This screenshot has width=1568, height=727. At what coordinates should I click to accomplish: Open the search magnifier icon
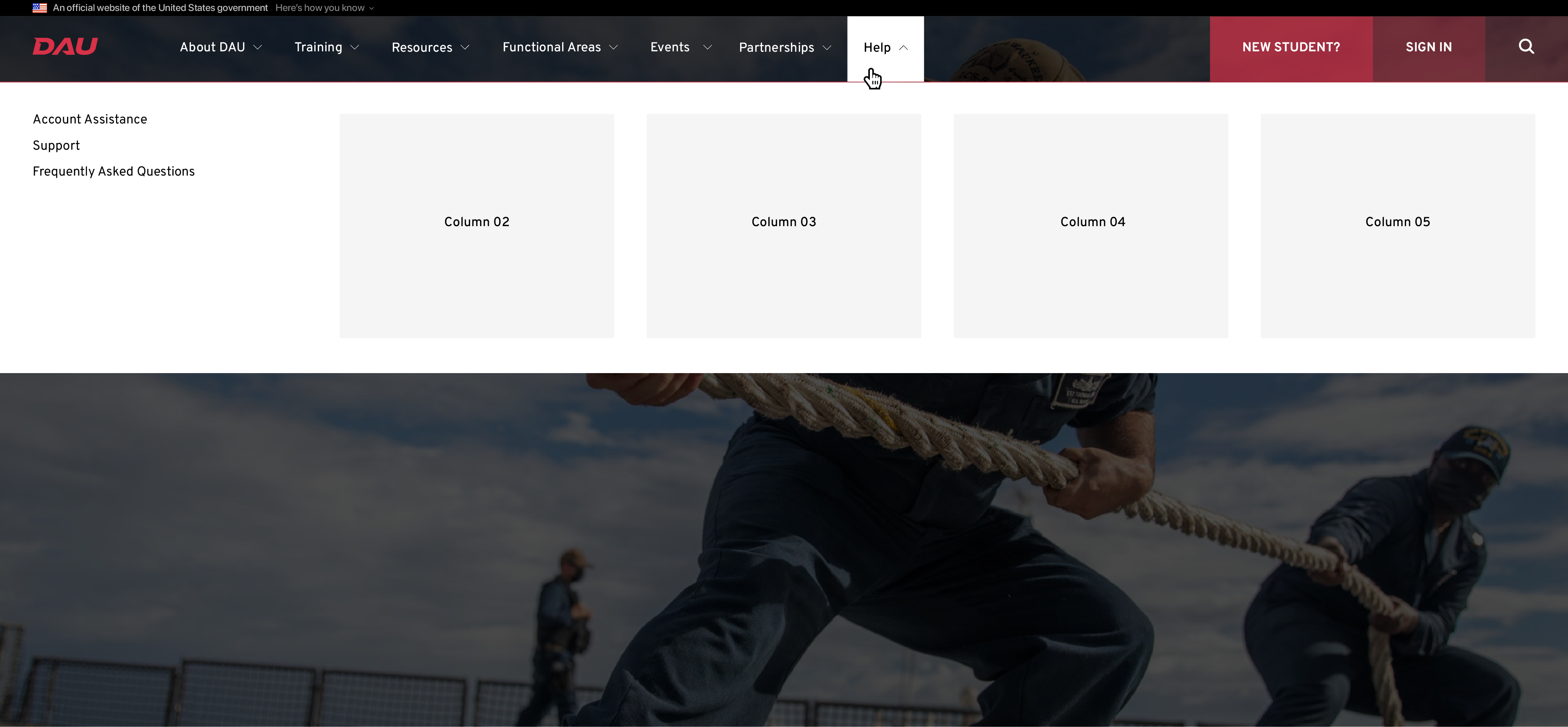(x=1526, y=47)
